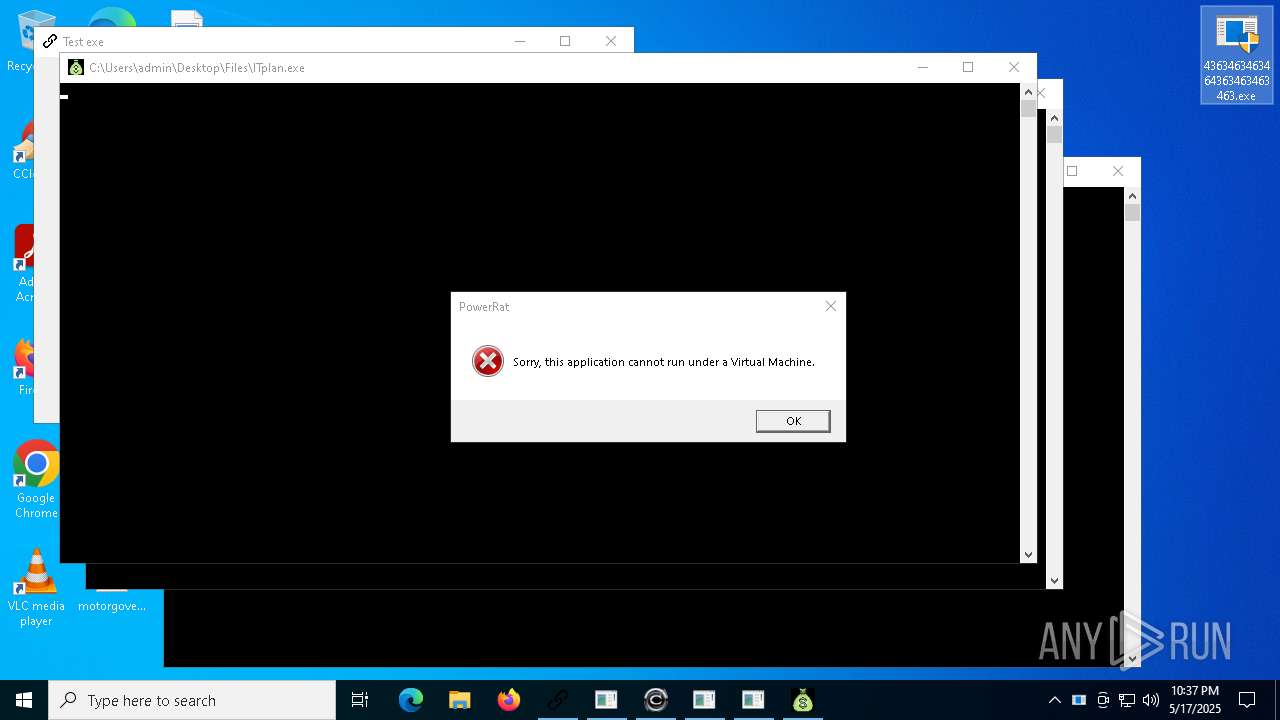Close the Test exe window
The width and height of the screenshot is (1280, 720).
click(611, 41)
